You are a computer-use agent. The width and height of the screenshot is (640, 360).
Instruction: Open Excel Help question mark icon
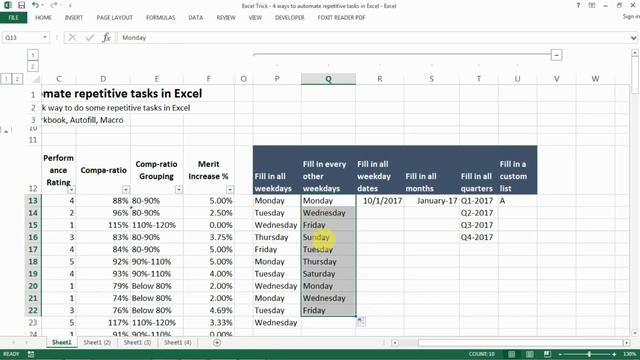coord(578,6)
